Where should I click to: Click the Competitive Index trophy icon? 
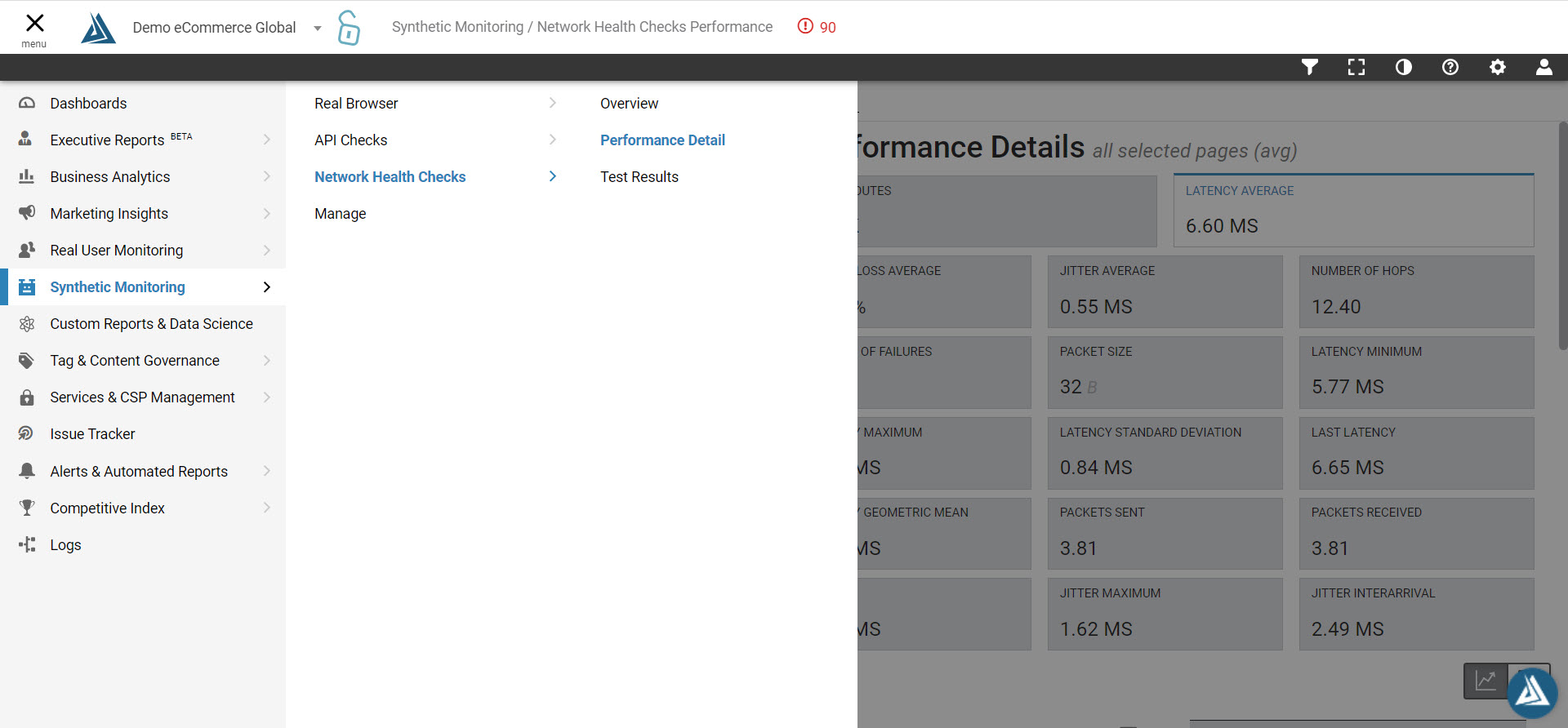point(27,508)
